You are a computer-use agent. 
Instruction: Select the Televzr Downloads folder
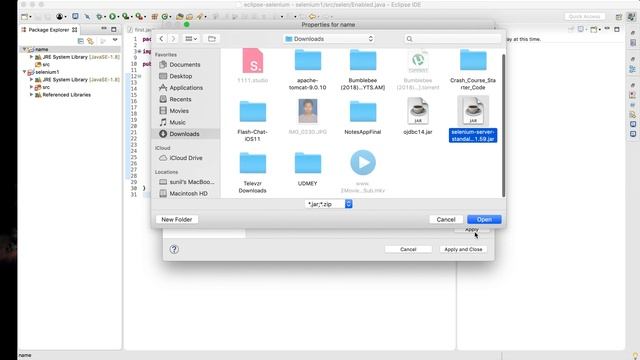253,172
